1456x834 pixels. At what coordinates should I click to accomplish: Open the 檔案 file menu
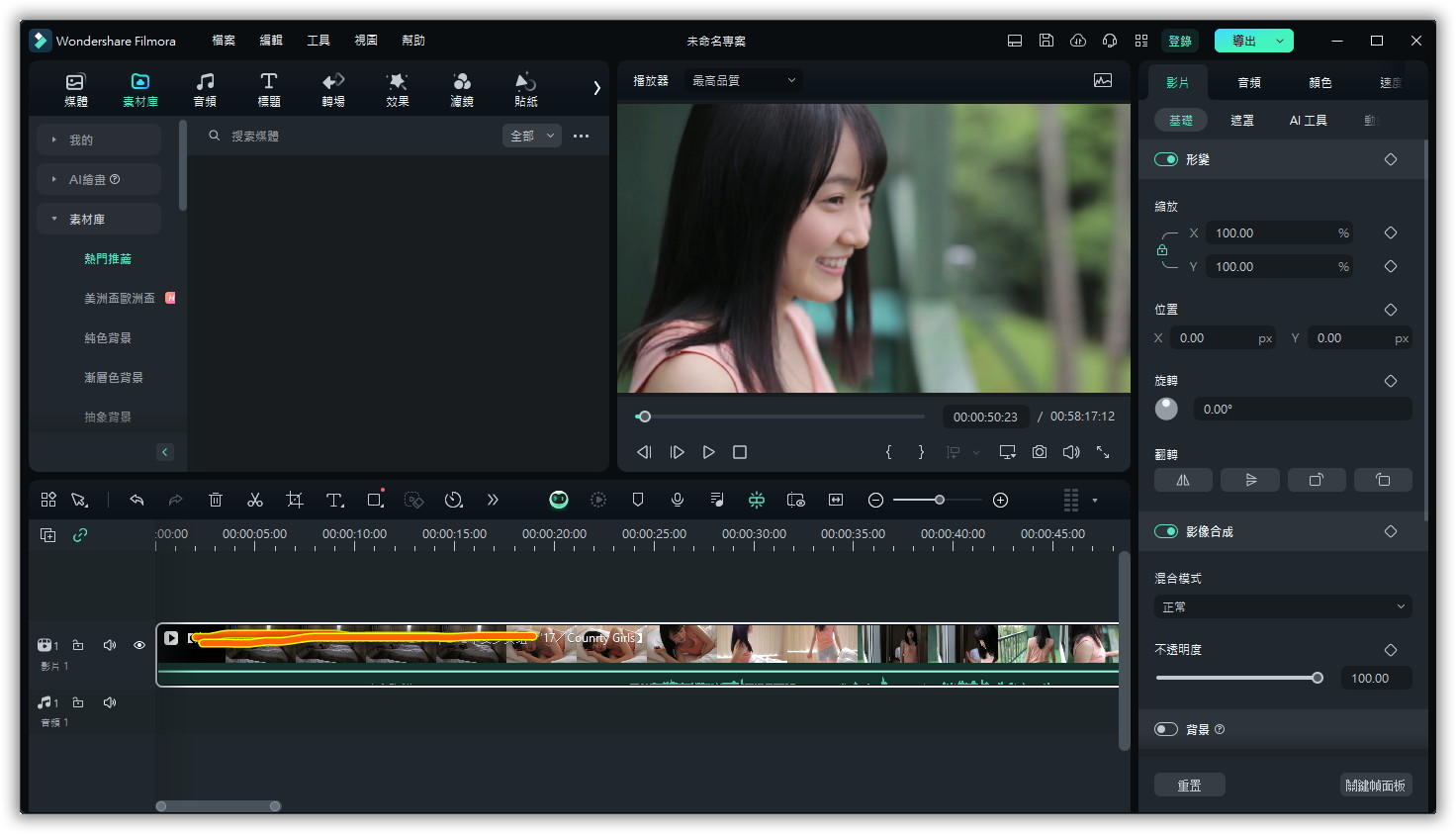click(x=224, y=41)
